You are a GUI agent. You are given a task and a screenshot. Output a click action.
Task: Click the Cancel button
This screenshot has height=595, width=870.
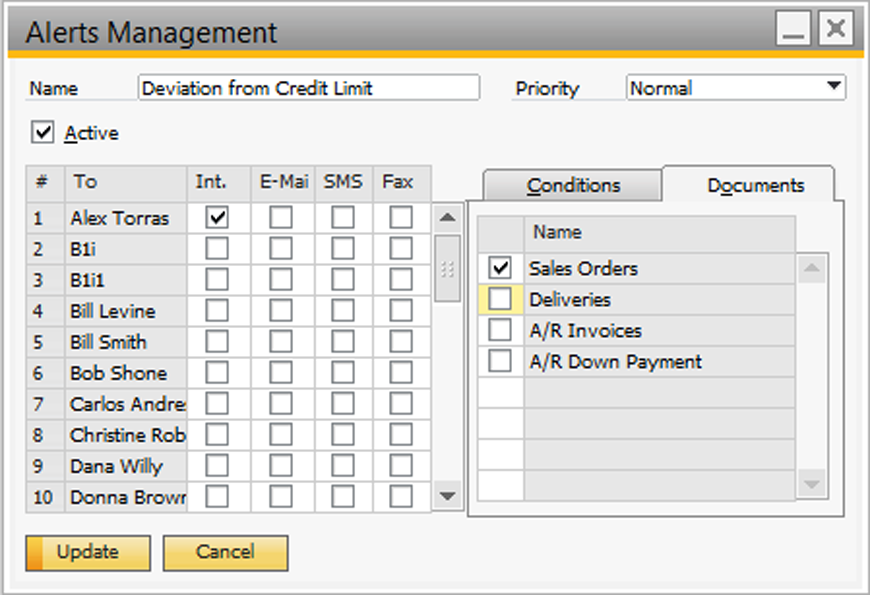(225, 552)
